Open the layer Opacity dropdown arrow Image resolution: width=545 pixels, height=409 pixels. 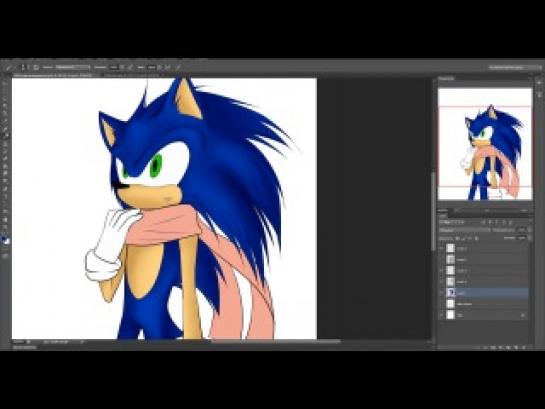pos(529,230)
